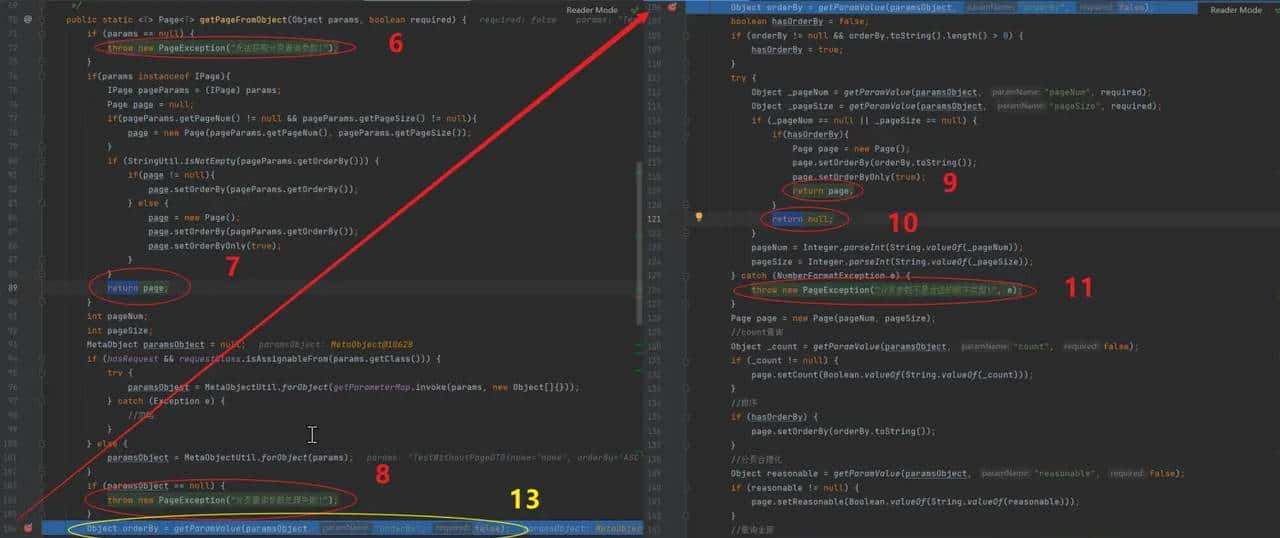Viewport: 1280px width, 538px height.
Task: Click the breakpoint icon in the left pane gutter
Action: [x=28, y=527]
